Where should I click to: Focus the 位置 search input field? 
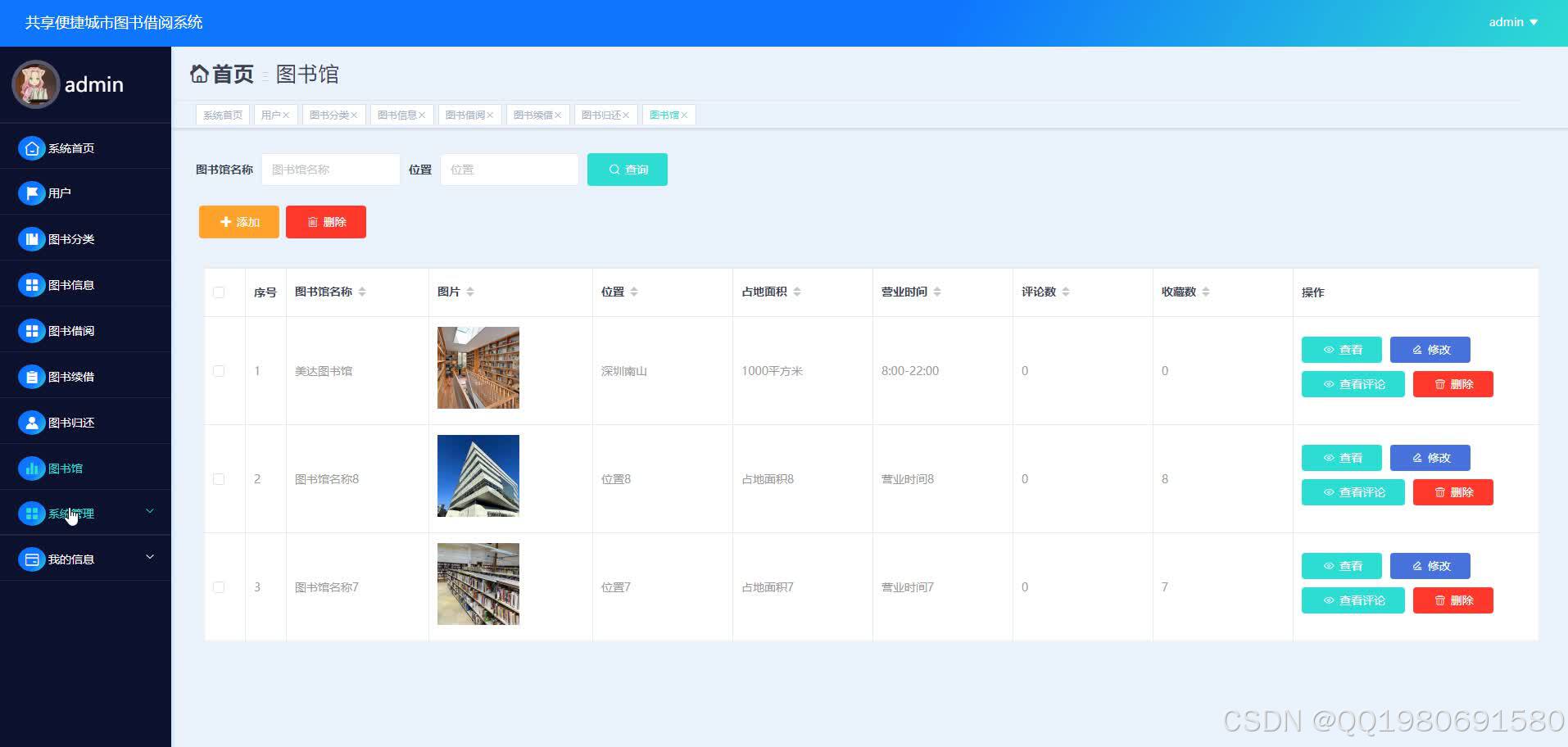pyautogui.click(x=510, y=170)
